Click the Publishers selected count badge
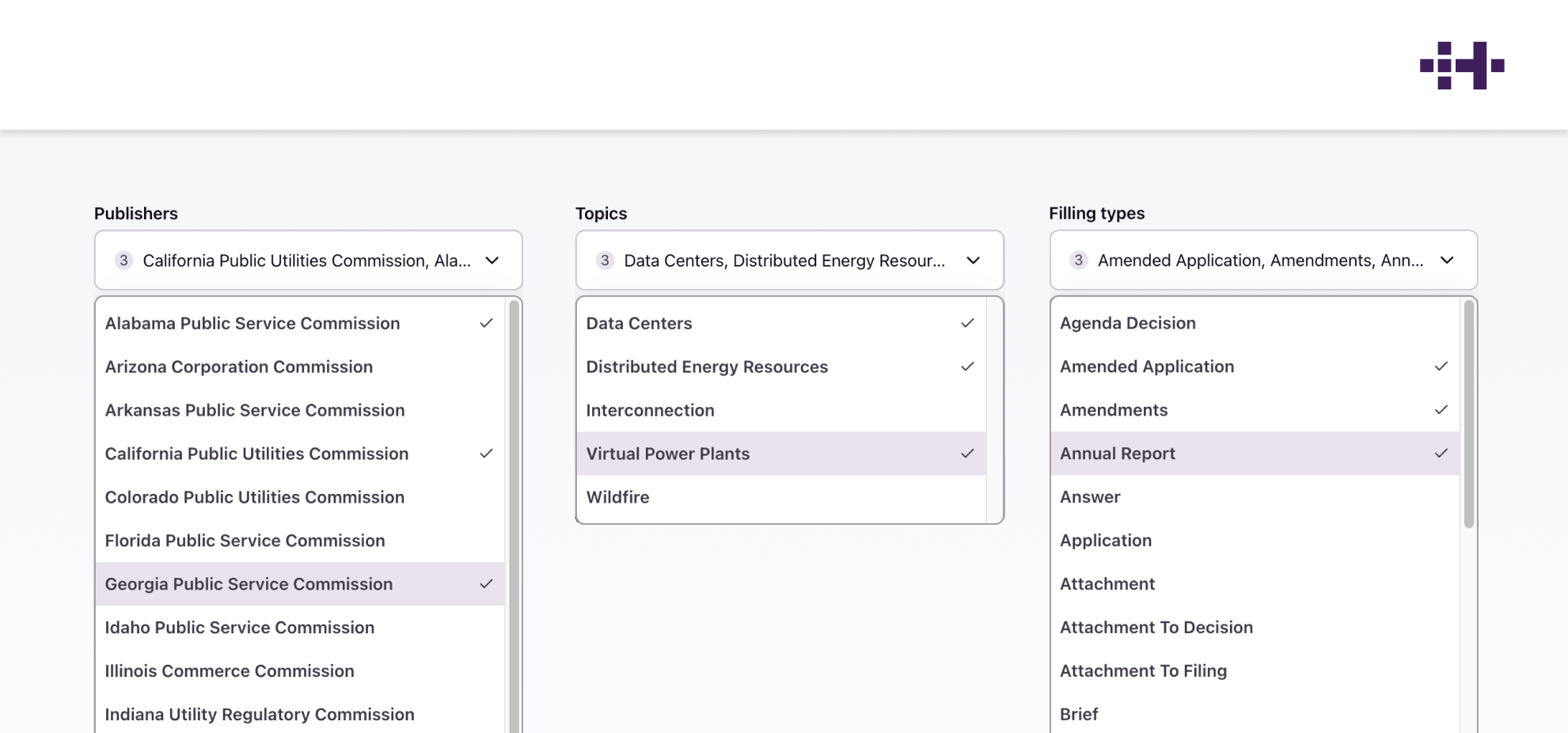 tap(123, 260)
